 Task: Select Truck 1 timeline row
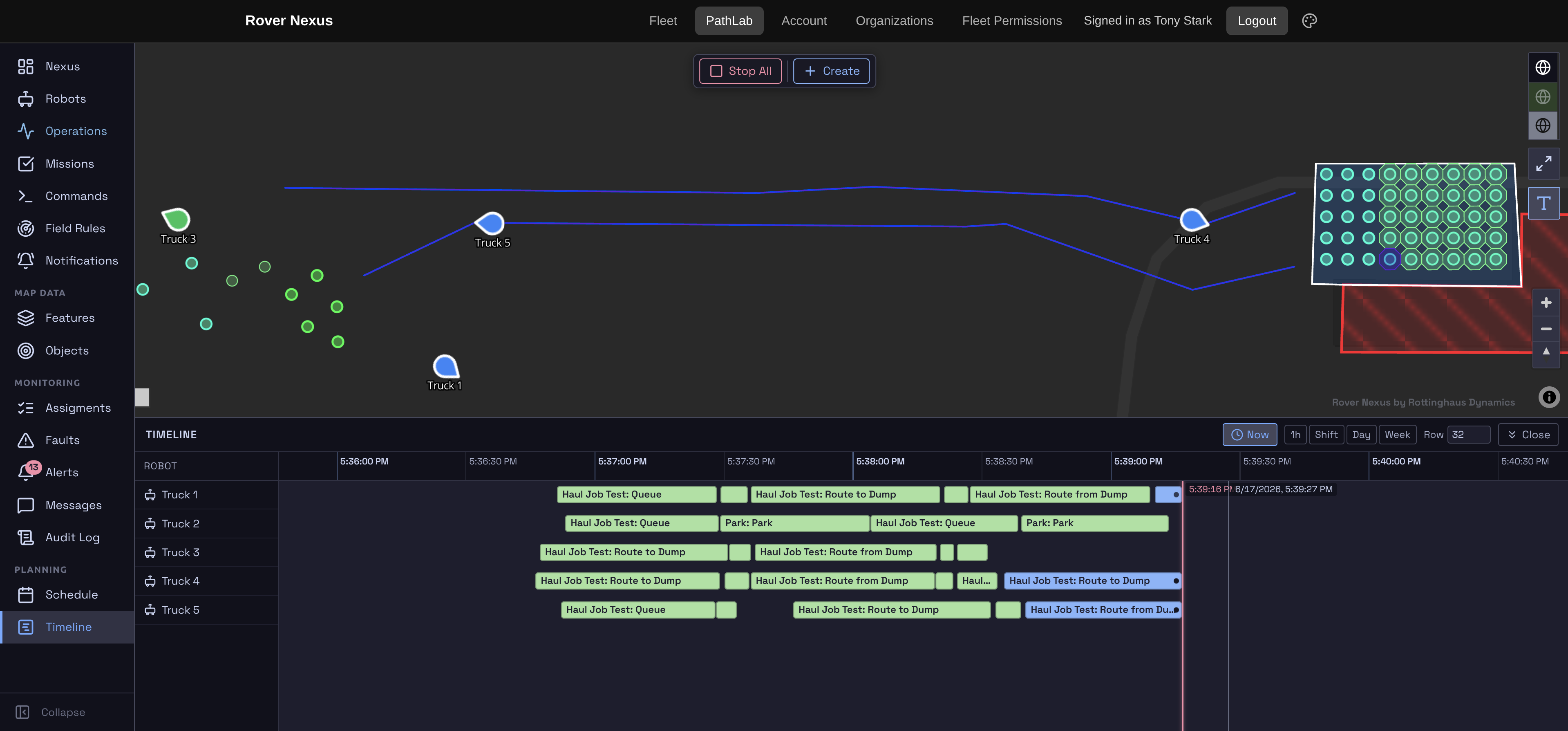pos(206,495)
